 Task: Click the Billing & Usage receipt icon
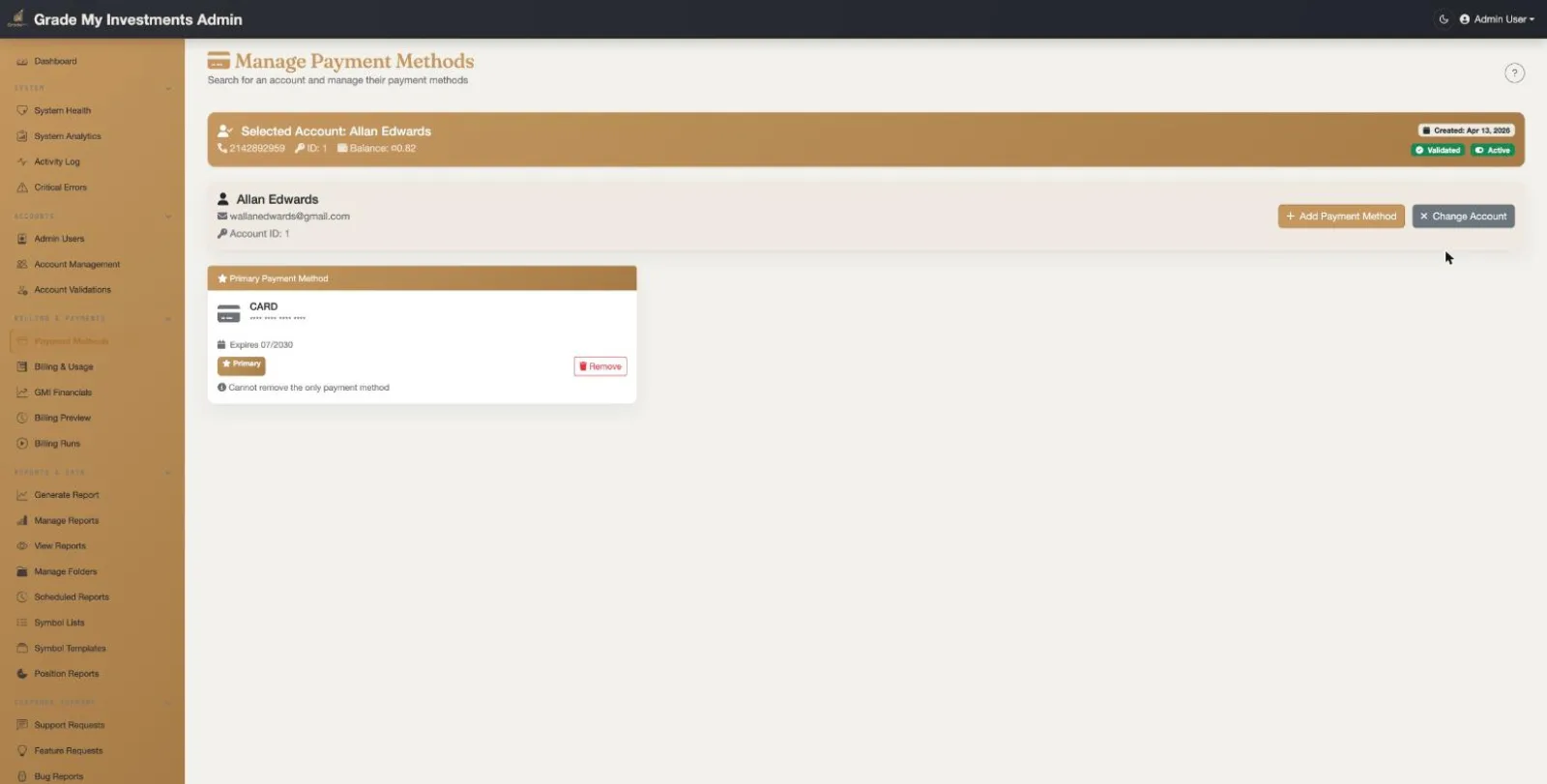(x=22, y=367)
